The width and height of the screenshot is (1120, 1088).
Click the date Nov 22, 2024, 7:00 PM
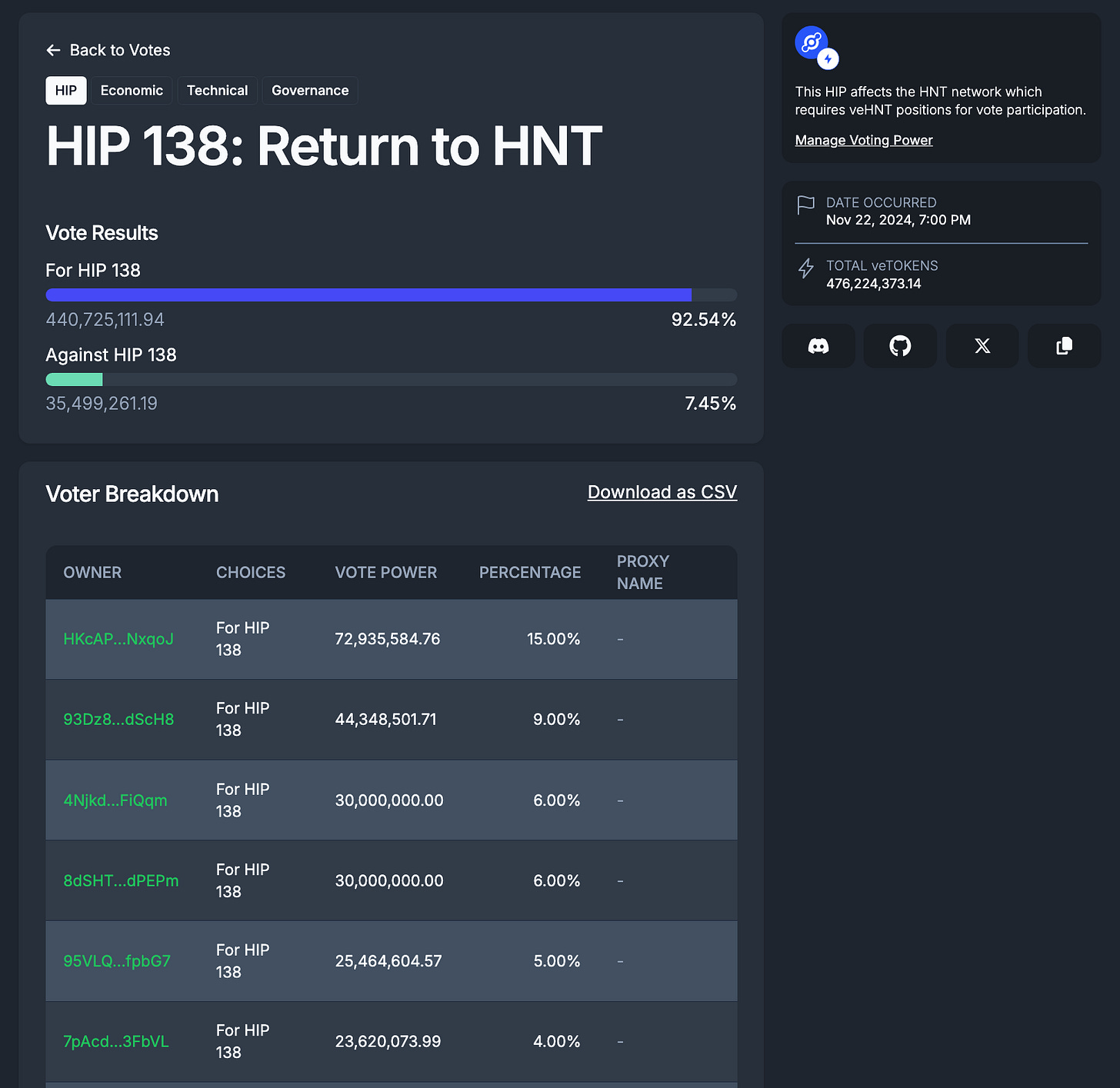click(898, 220)
